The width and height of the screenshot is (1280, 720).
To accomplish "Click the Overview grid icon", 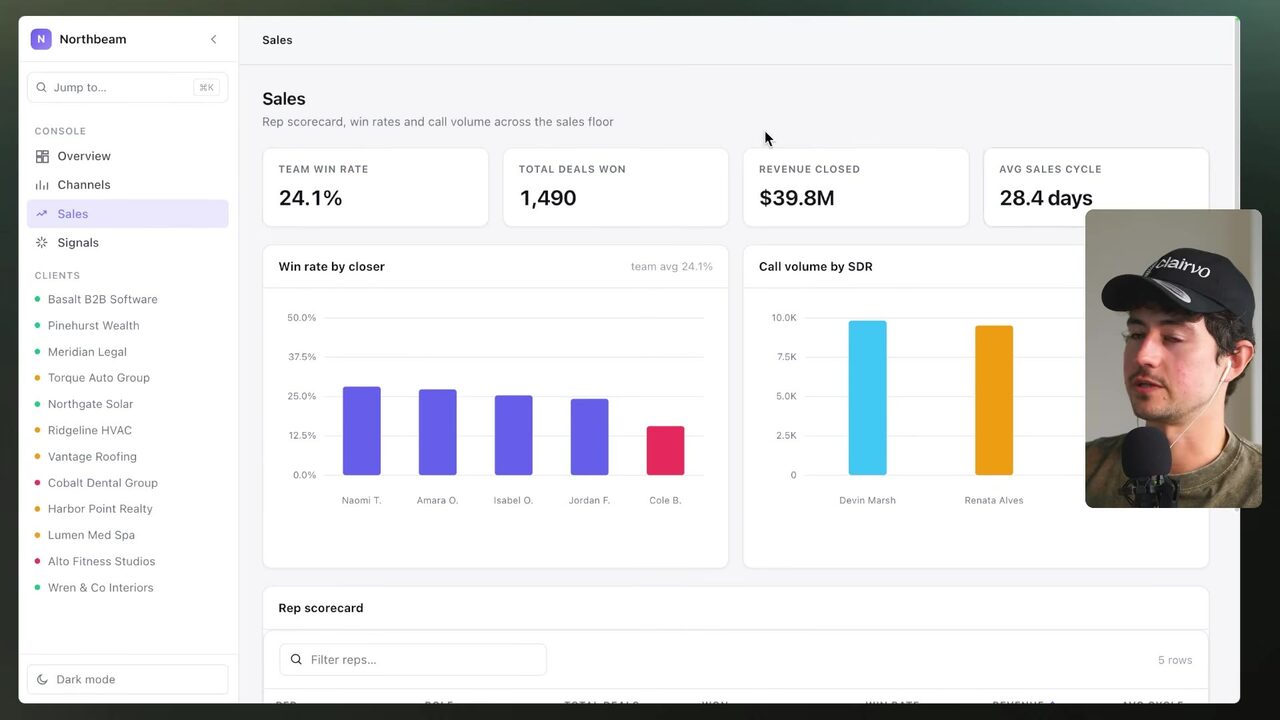I will pos(42,156).
